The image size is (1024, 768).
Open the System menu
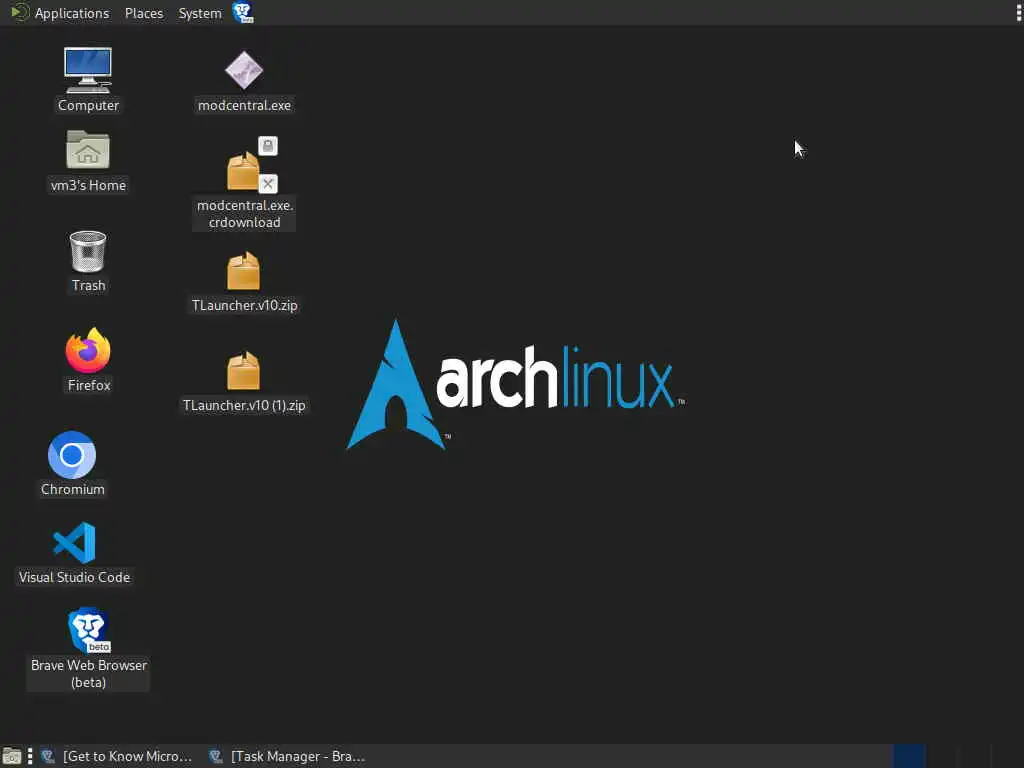click(x=200, y=13)
